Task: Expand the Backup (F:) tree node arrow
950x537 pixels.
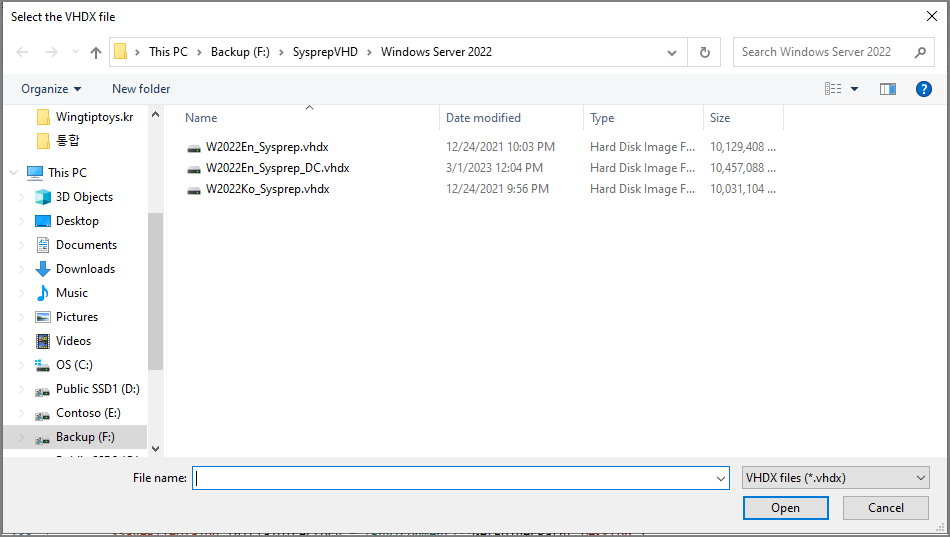Action: [22, 437]
